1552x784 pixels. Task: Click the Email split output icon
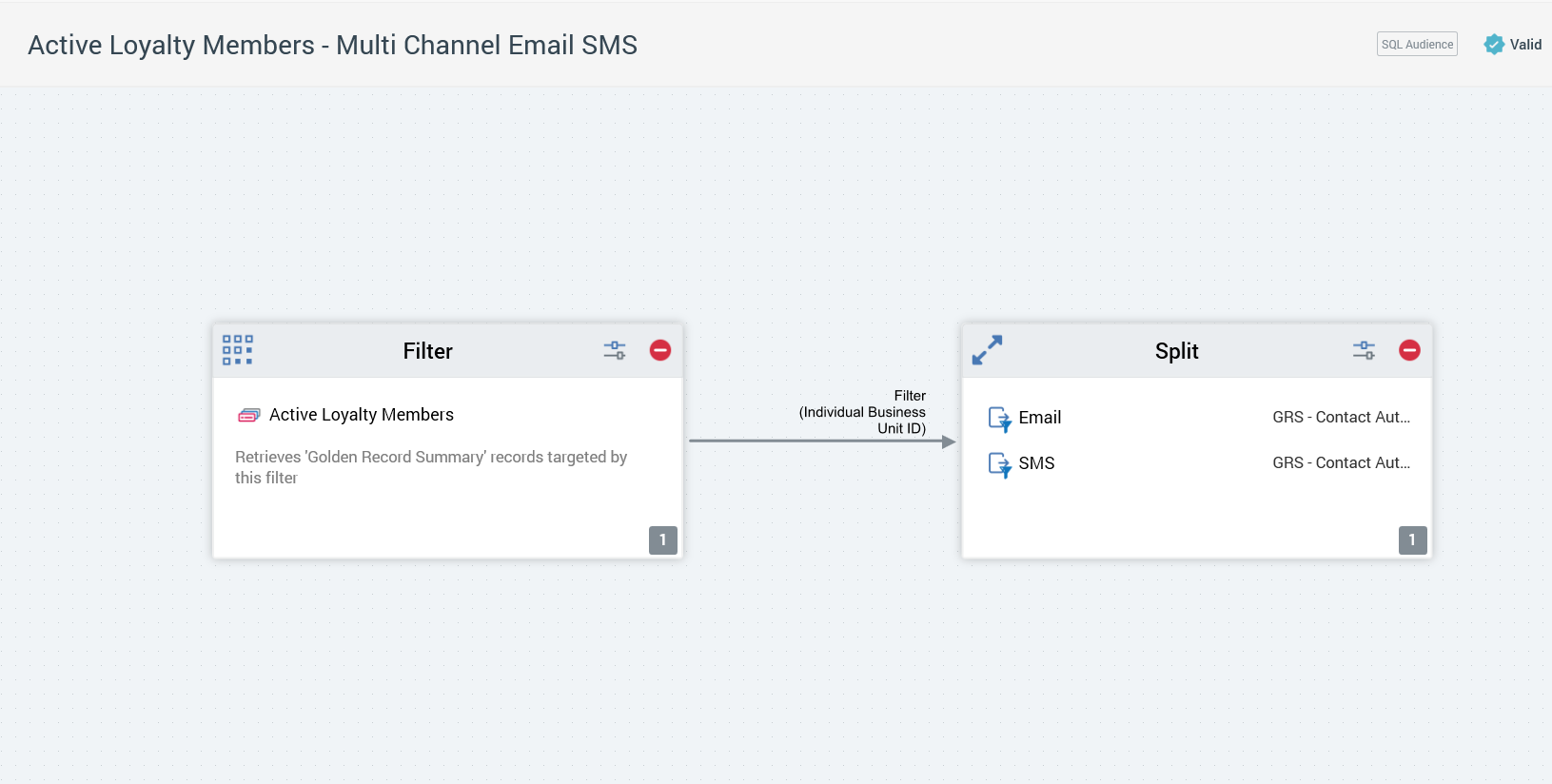(x=999, y=419)
